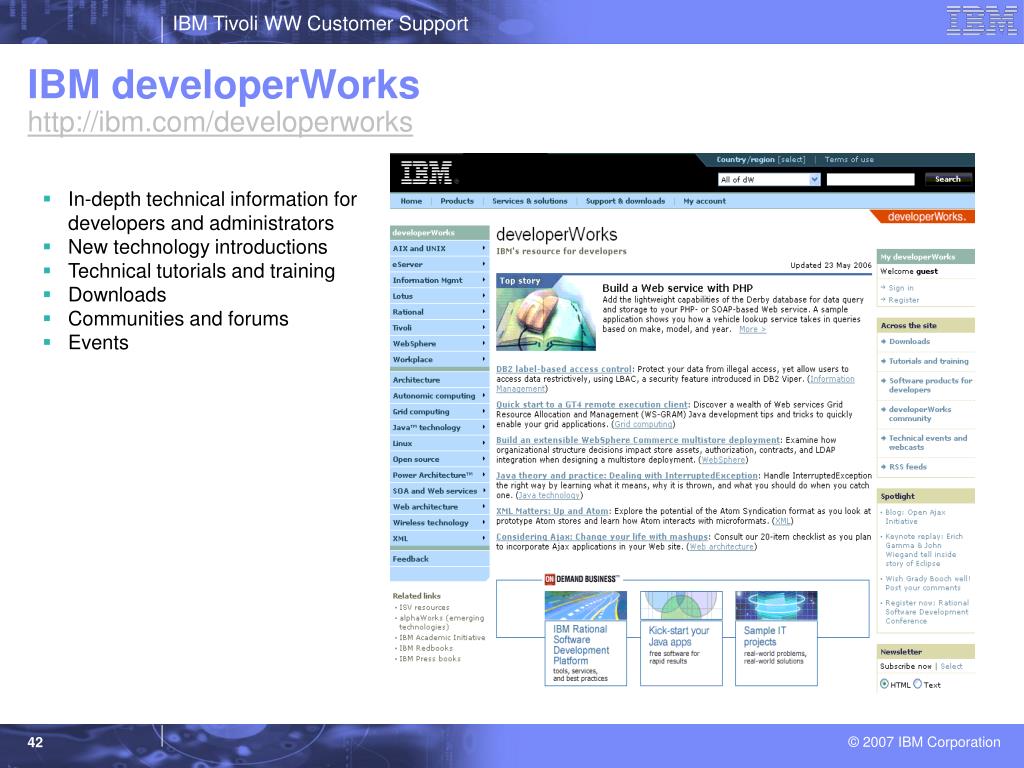The height and width of the screenshot is (768, 1024).
Task: Open the Tutorials and training link
Action: [929, 361]
